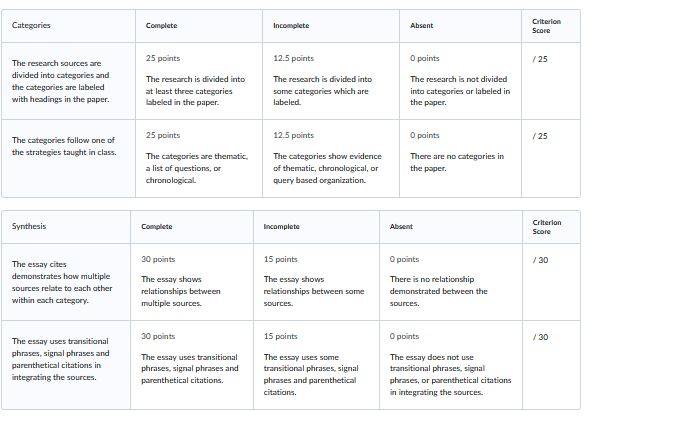Select the Synthesis rubric header cell
Viewport: 675px width, 421px height.
click(x=66, y=227)
